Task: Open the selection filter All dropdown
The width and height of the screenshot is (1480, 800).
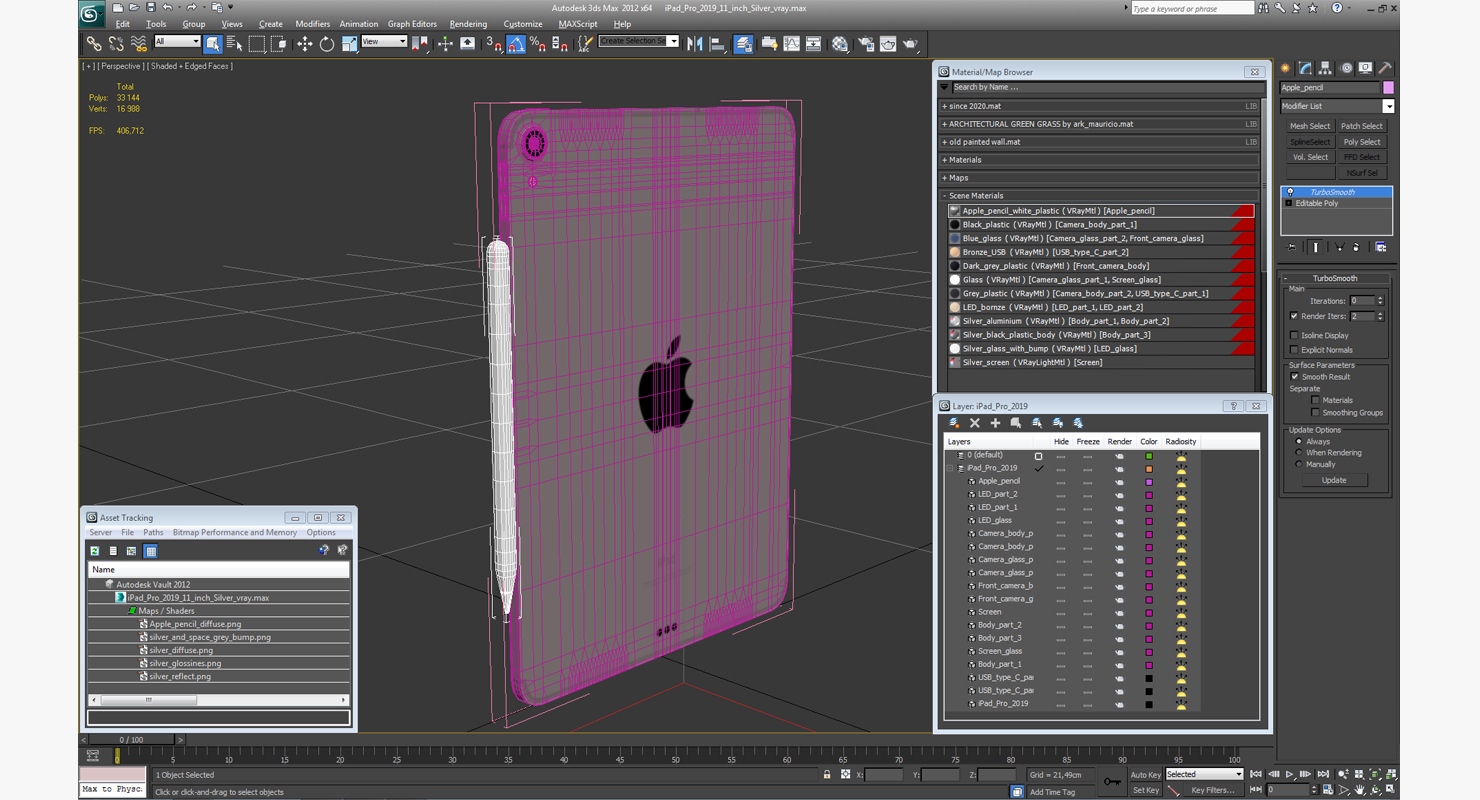Action: point(177,42)
